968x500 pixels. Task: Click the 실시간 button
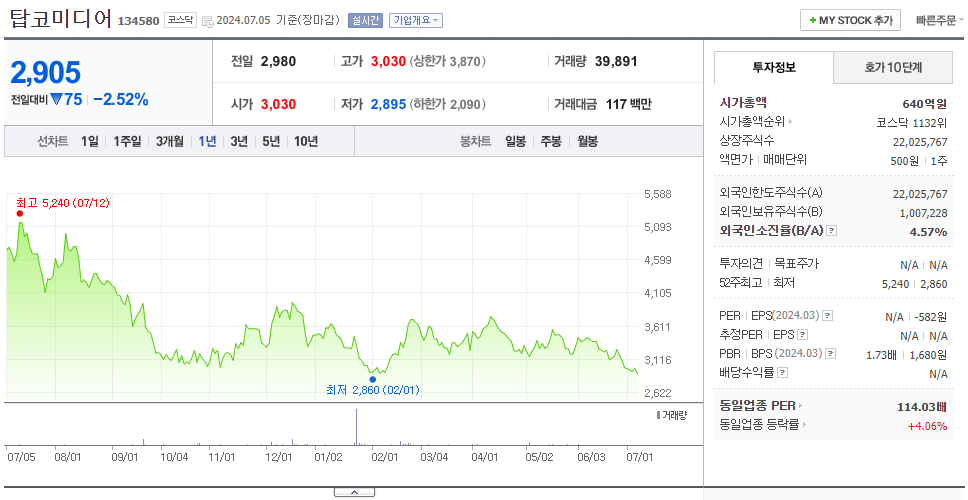[365, 20]
